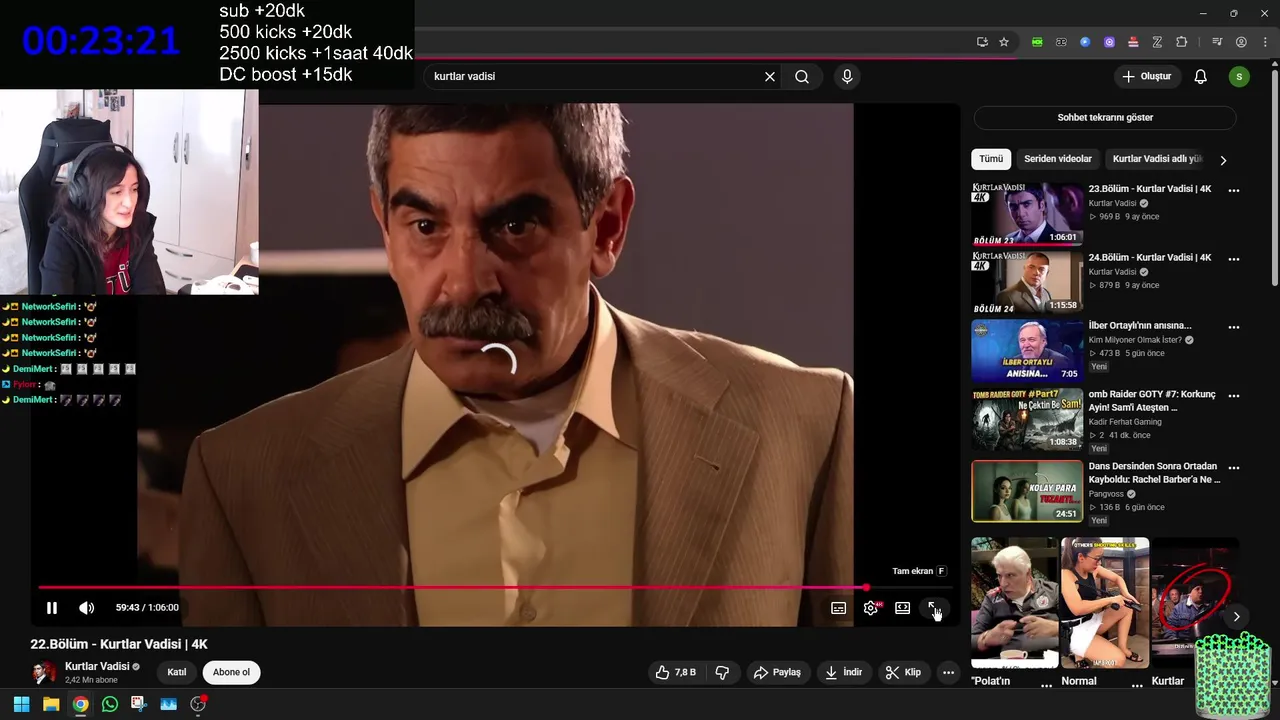1280x720 pixels.
Task: Open the Chrome three-dot menu
Action: pyautogui.click(x=1264, y=42)
